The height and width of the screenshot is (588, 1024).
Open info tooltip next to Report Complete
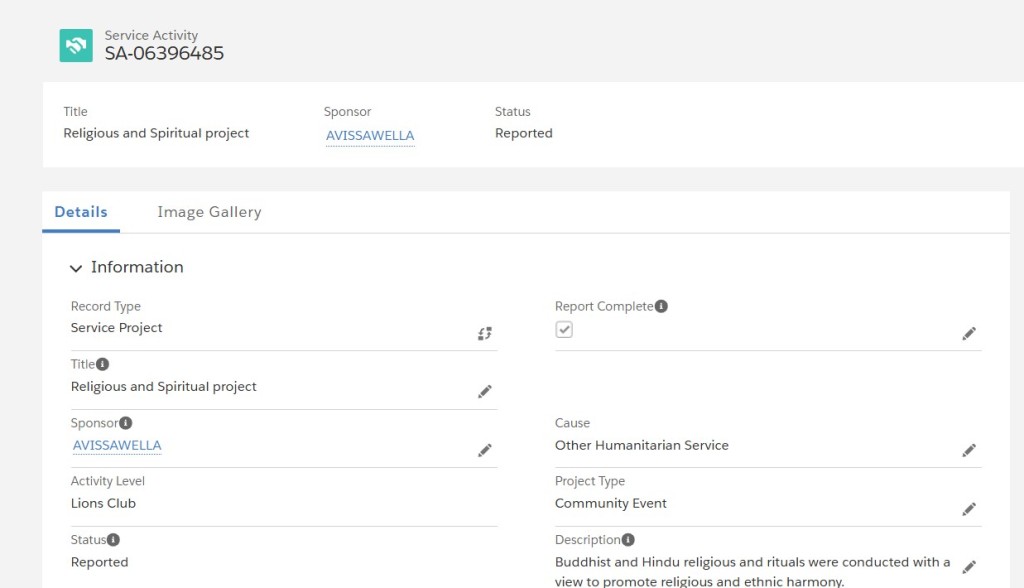[x=661, y=306]
